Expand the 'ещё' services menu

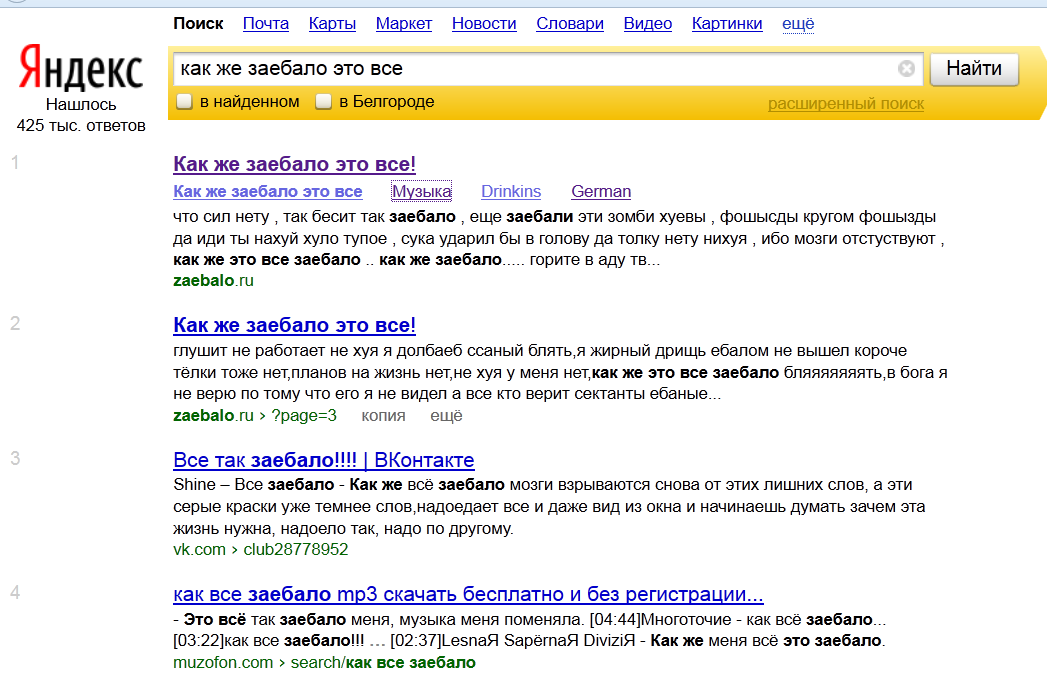pos(798,23)
